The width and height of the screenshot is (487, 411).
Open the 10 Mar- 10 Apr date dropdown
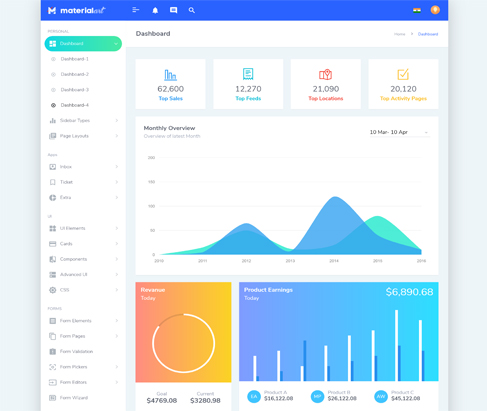399,132
